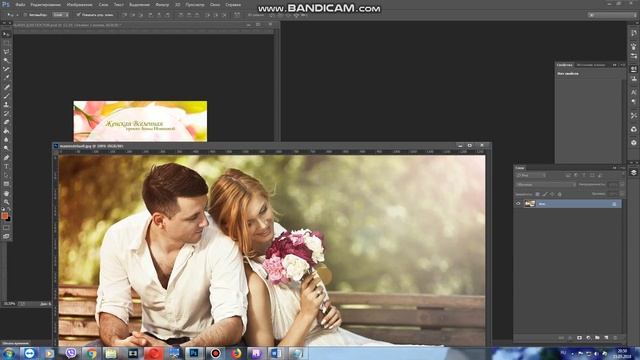The image size is (640, 360).
Task: Open the Слои menu
Action: [103, 5]
